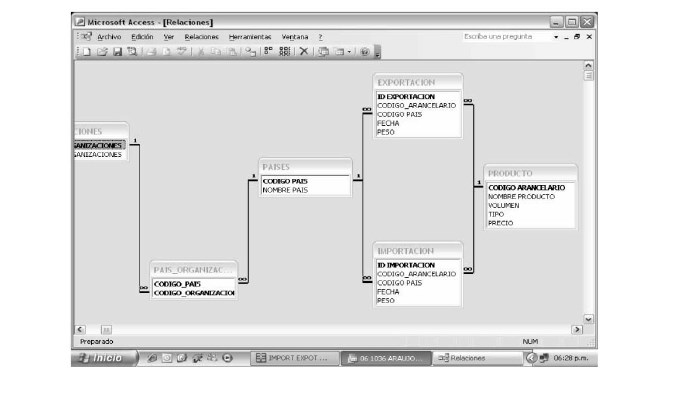
Task: Expand the help question box dropdown arrow
Action: pyautogui.click(x=556, y=36)
